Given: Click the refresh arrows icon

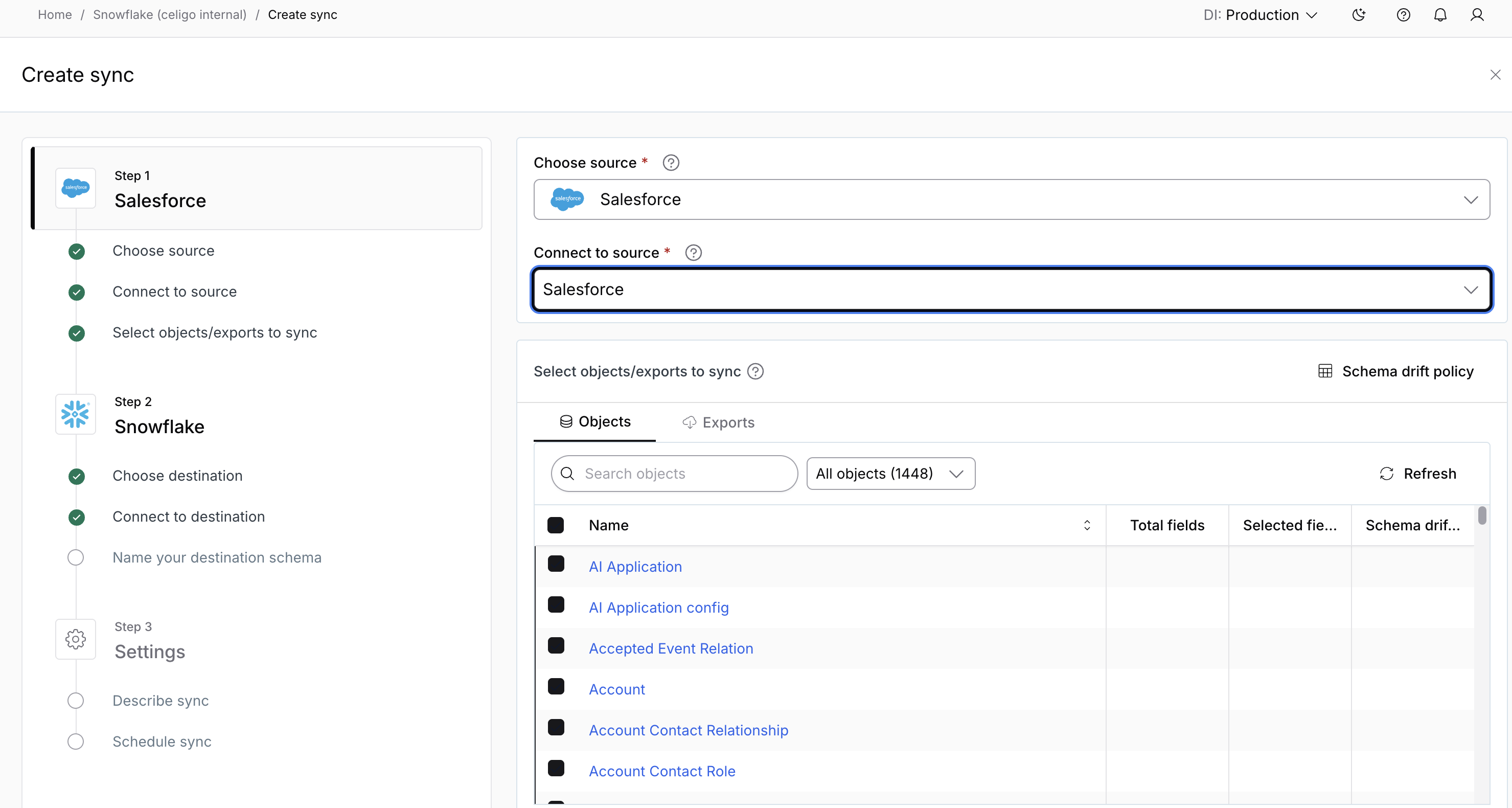Looking at the screenshot, I should [x=1386, y=474].
